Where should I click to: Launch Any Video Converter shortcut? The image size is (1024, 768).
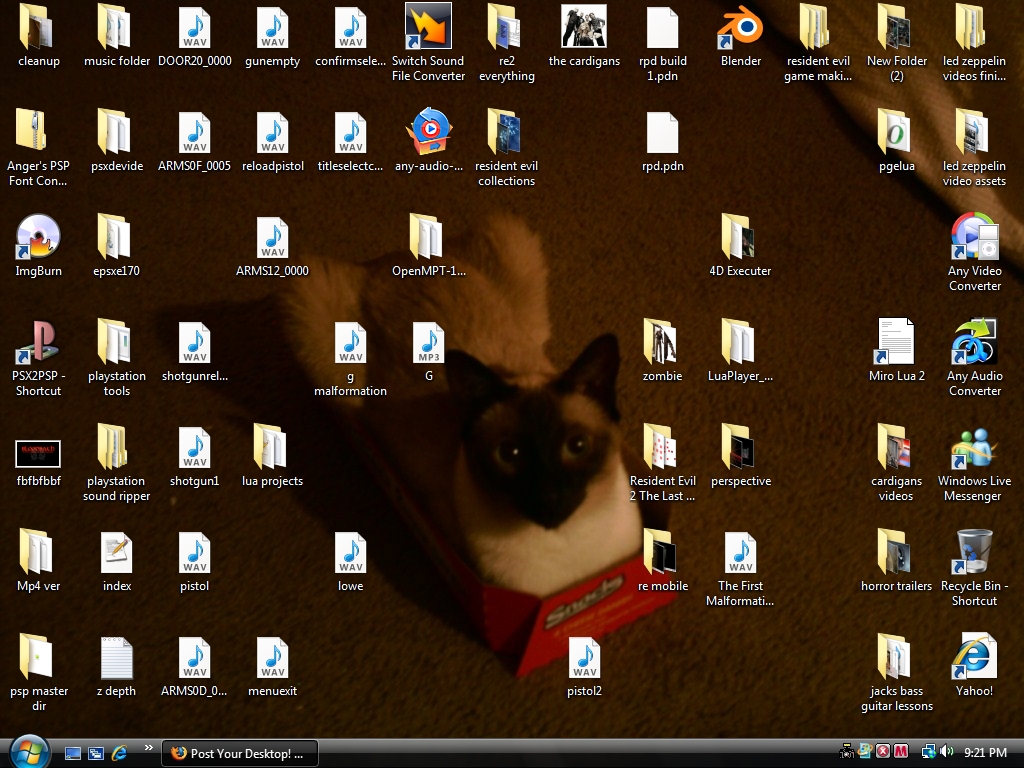[x=974, y=238]
